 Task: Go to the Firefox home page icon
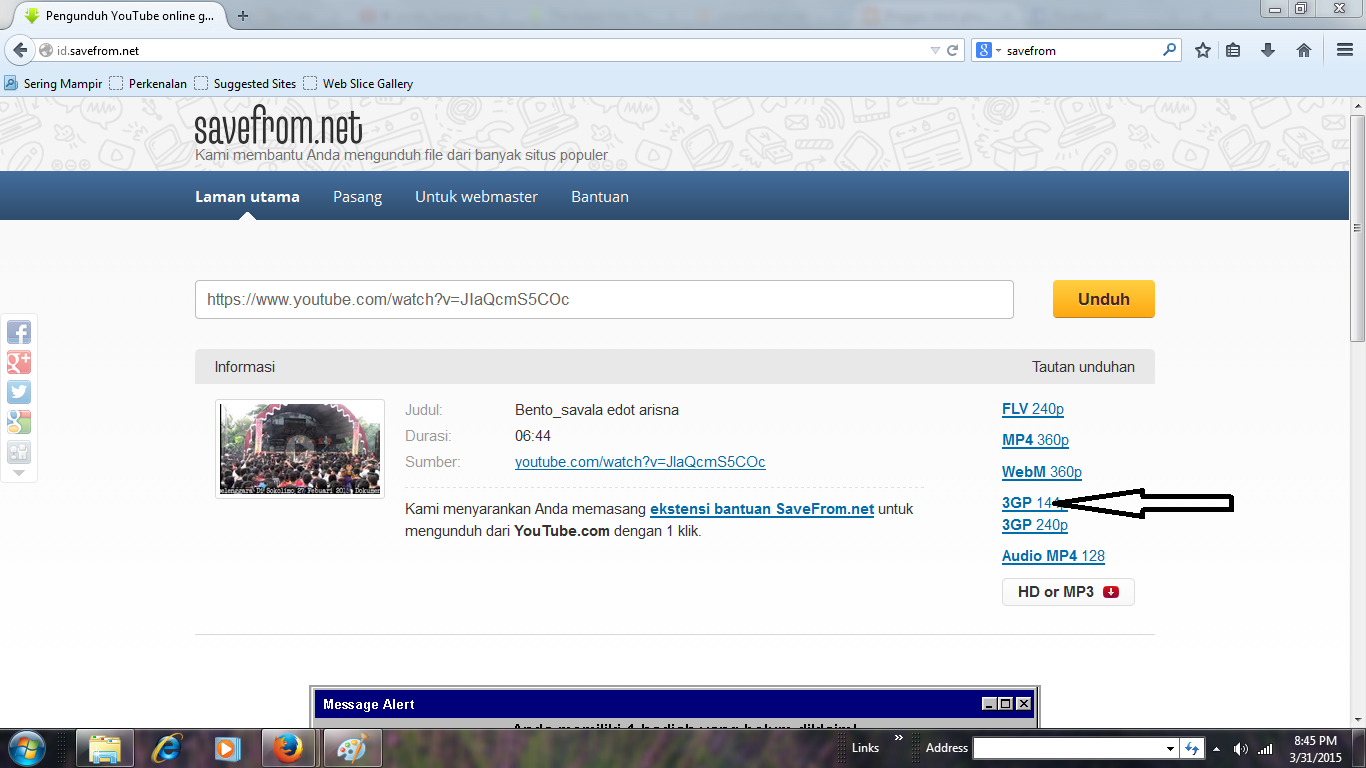tap(1304, 50)
